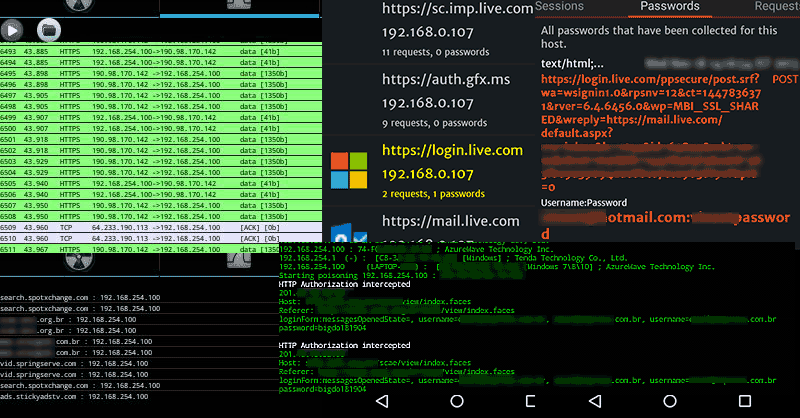Tap '11 requests, 0 passwords' text
This screenshot has height=418, width=800.
pyautogui.click(x=436, y=52)
